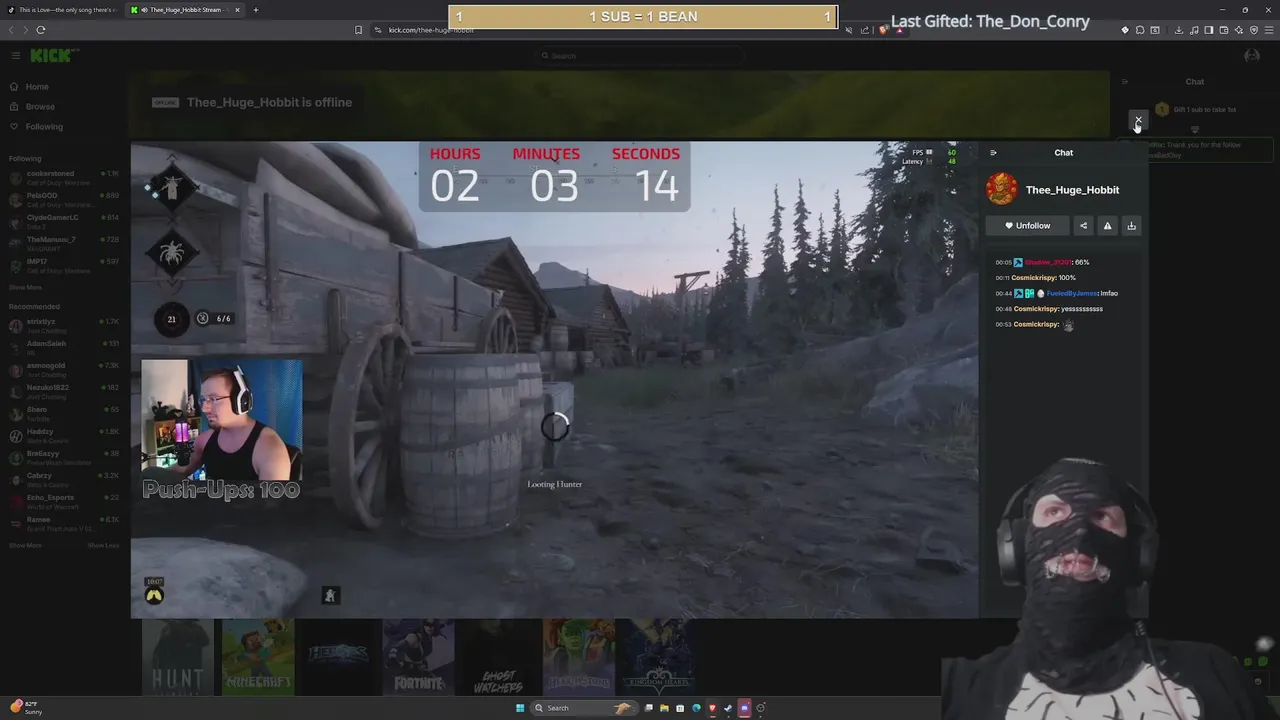This screenshot has height=720, width=1280.
Task: Open AdamSaleh recommended channel
Action: tap(64, 347)
